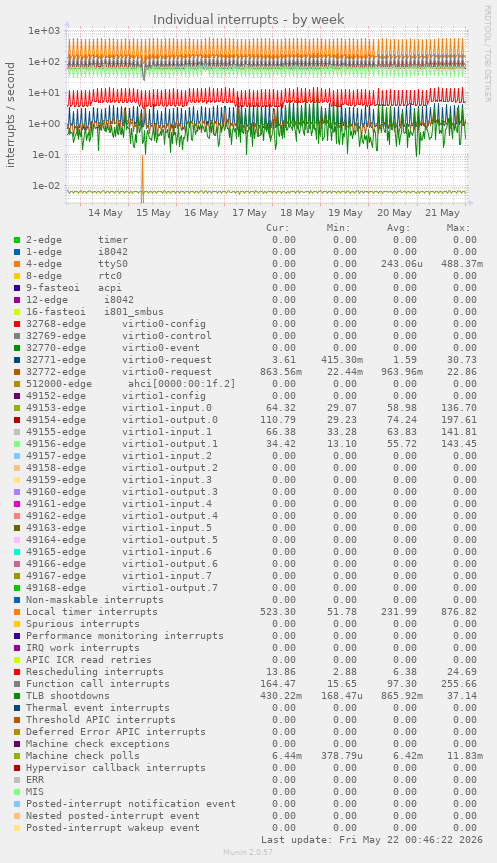This screenshot has height=863, width=497.
Task: Click the 15 May x-axis date label
Action: click(x=153, y=213)
